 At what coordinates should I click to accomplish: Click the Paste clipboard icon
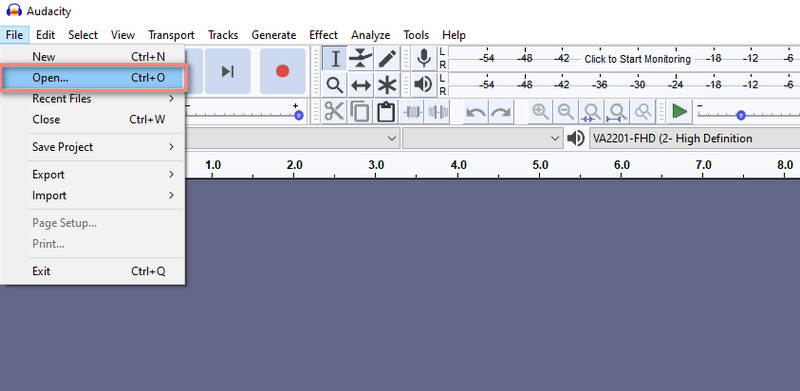click(386, 111)
